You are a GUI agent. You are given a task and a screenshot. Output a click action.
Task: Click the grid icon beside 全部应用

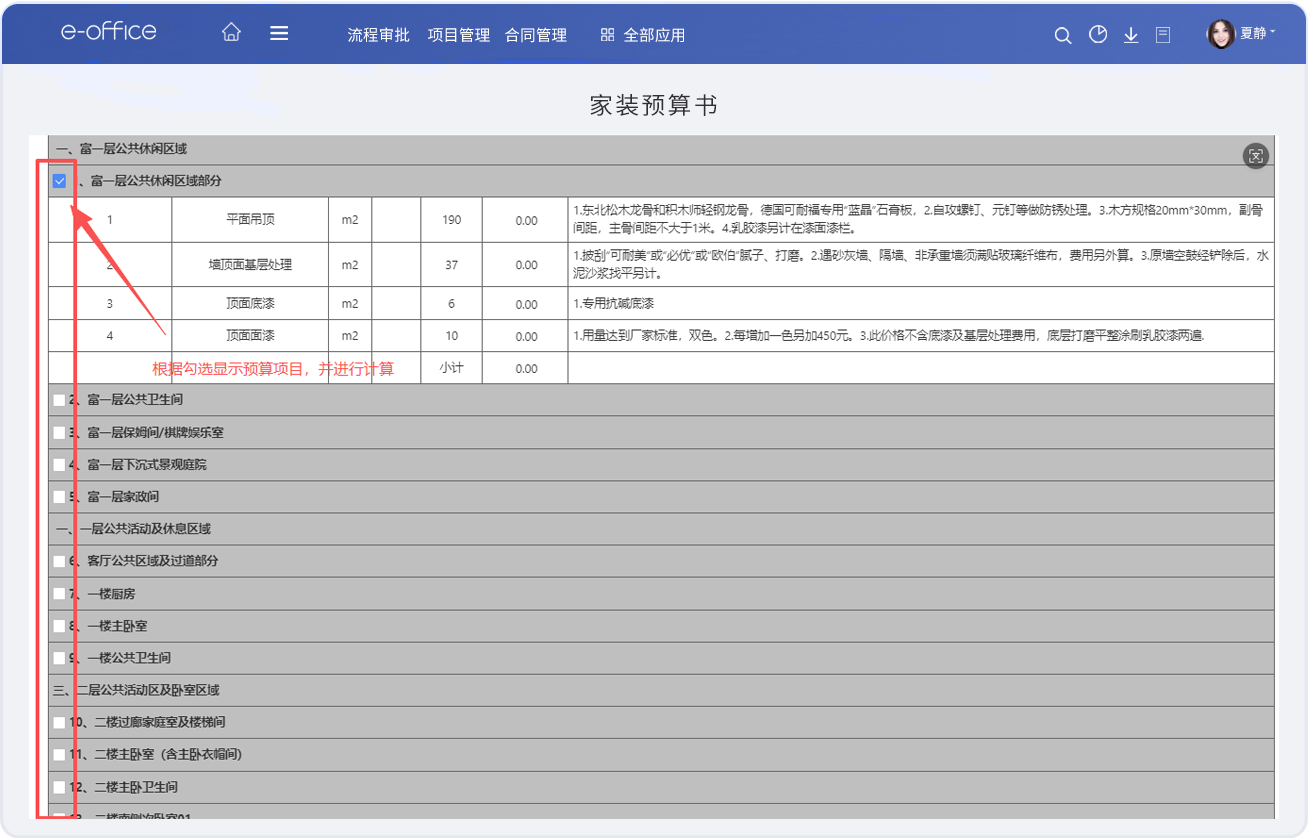click(x=607, y=35)
